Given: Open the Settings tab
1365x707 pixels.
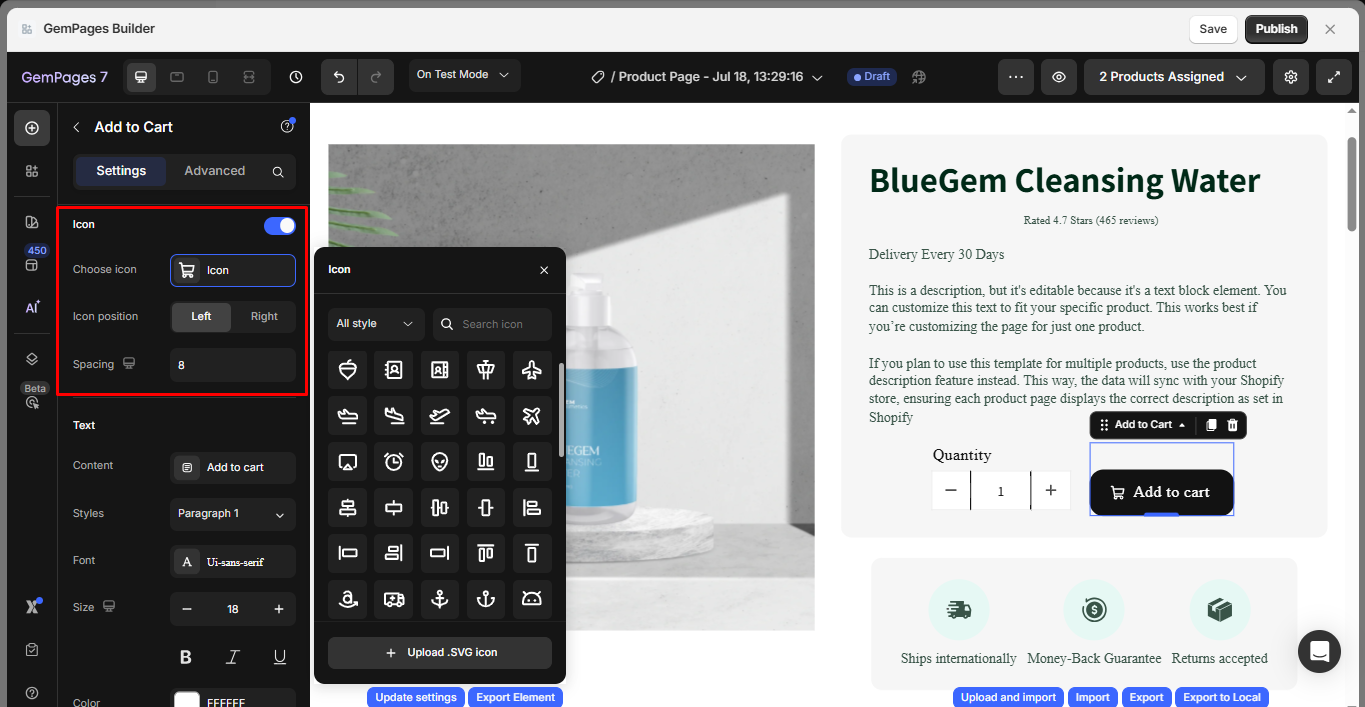Looking at the screenshot, I should [x=121, y=171].
